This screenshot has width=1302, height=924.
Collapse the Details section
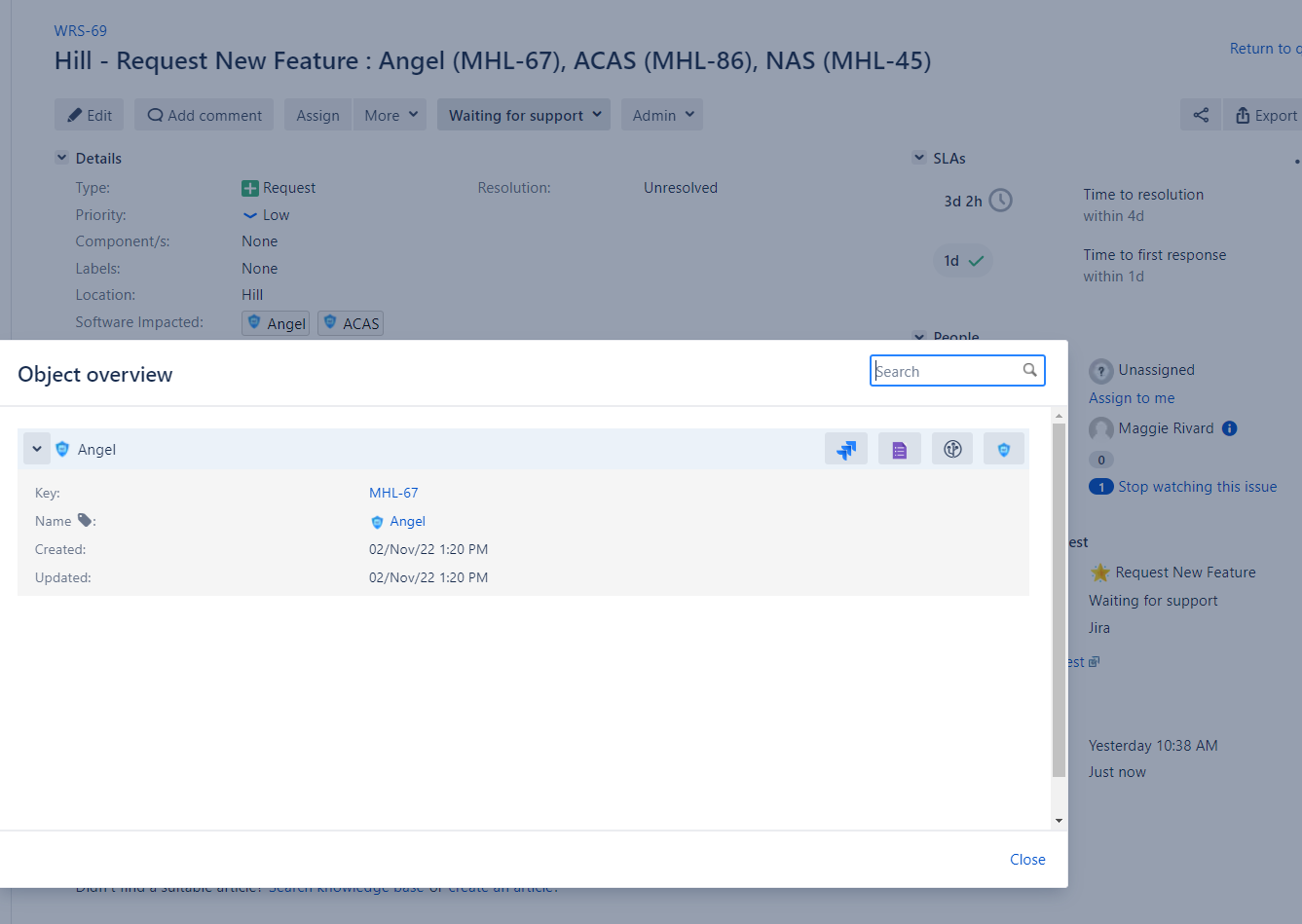tap(62, 157)
